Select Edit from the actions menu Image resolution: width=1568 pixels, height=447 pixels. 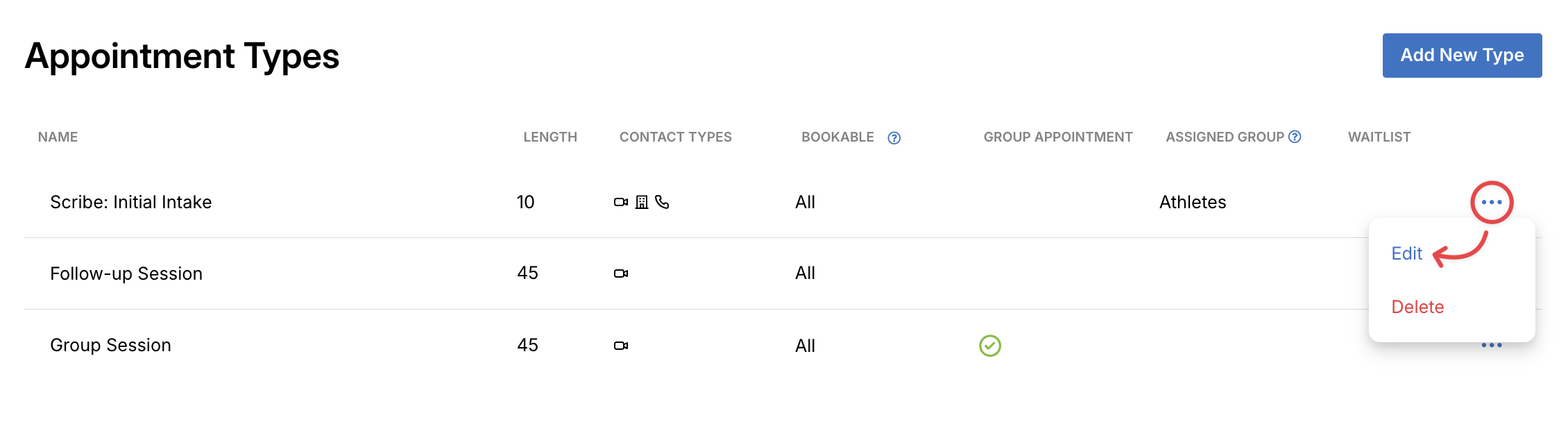[1406, 253]
